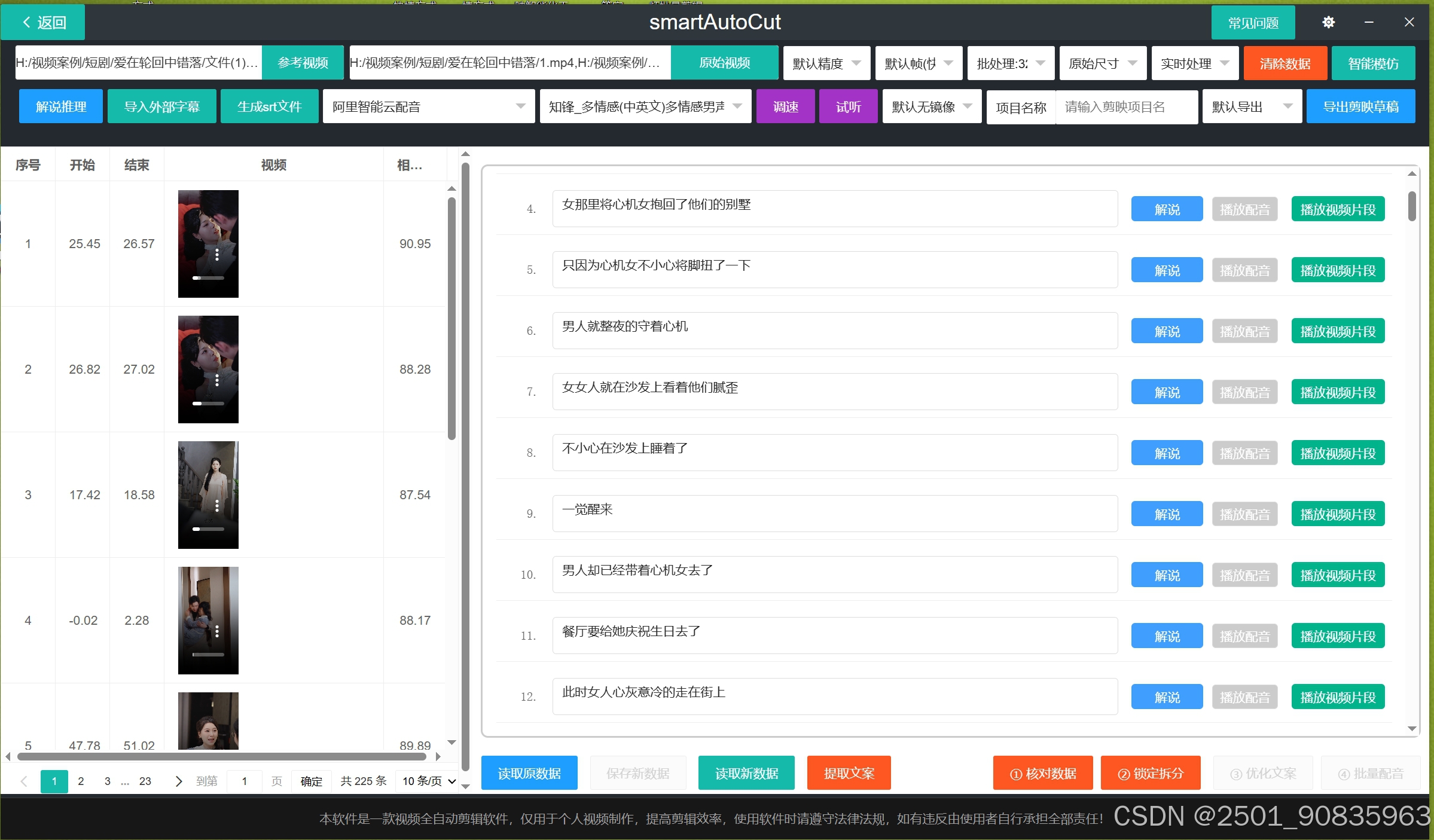
Task: Open settings via the gear icon
Action: 1328,23
